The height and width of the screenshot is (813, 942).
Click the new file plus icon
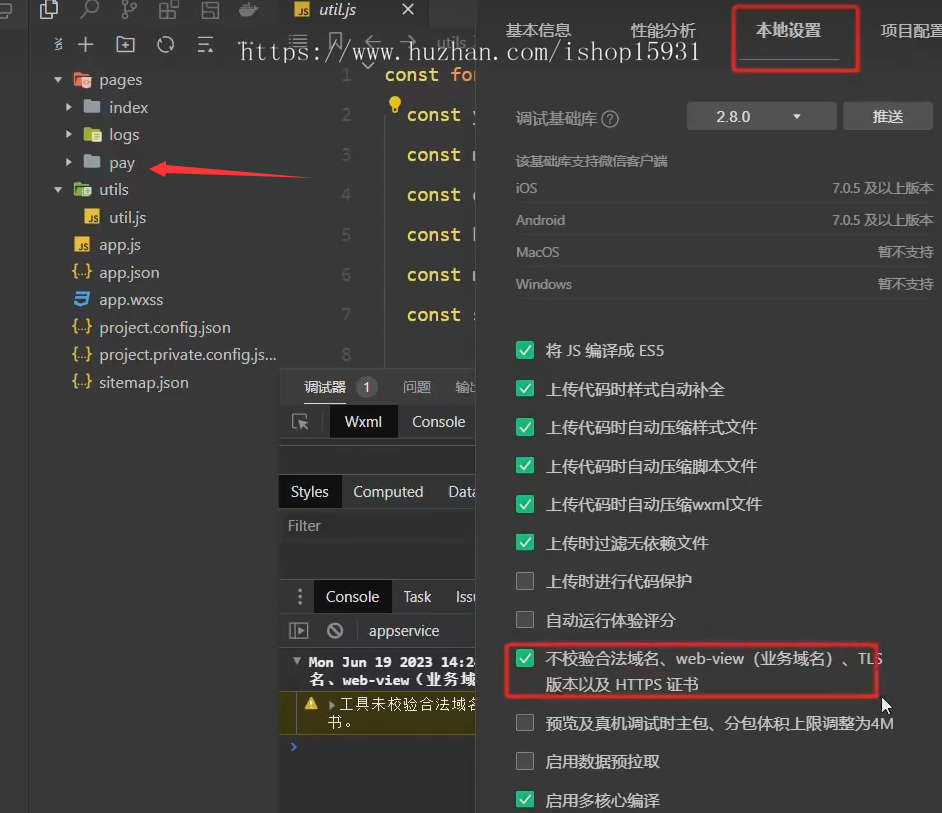tap(86, 44)
